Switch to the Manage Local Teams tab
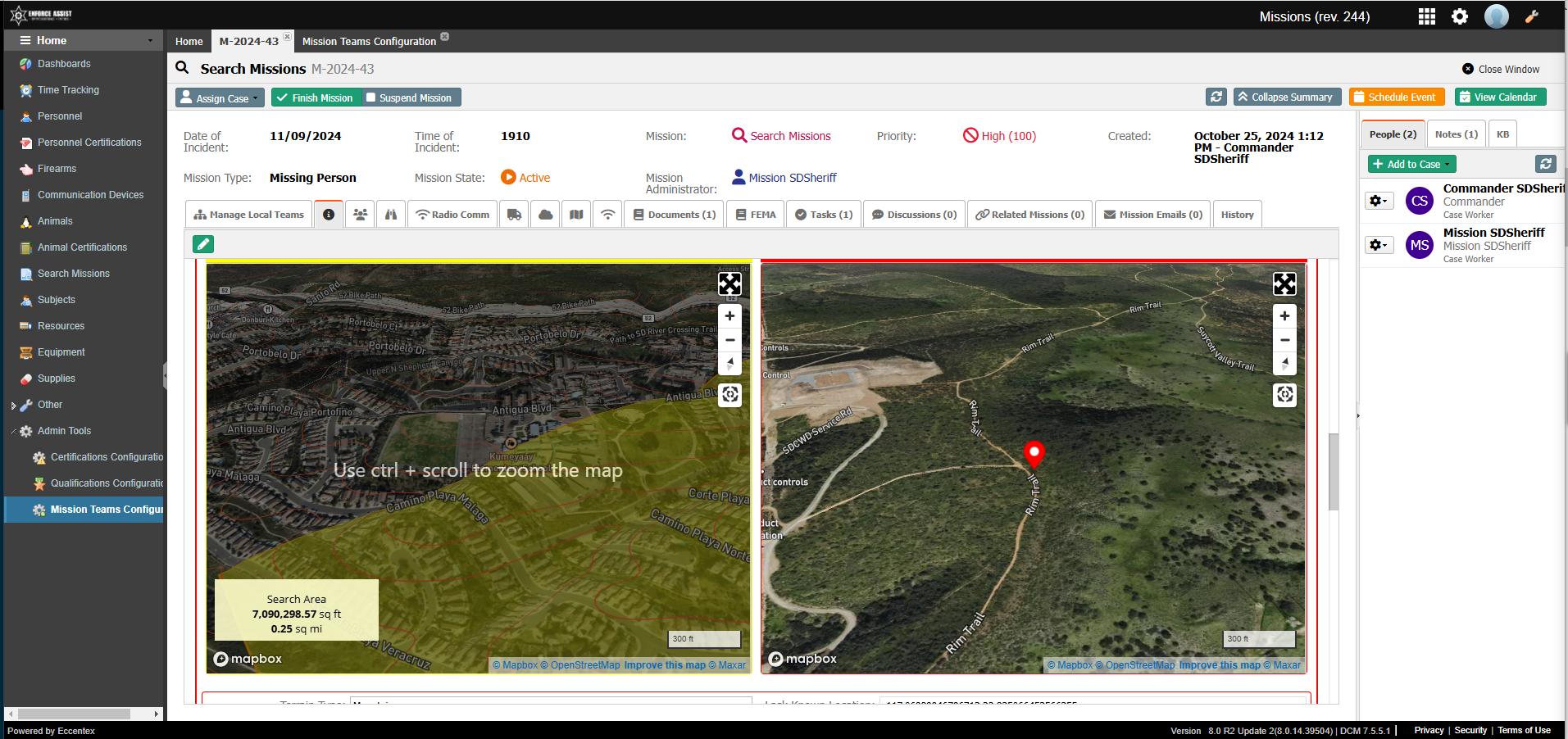1568x739 pixels. point(248,215)
